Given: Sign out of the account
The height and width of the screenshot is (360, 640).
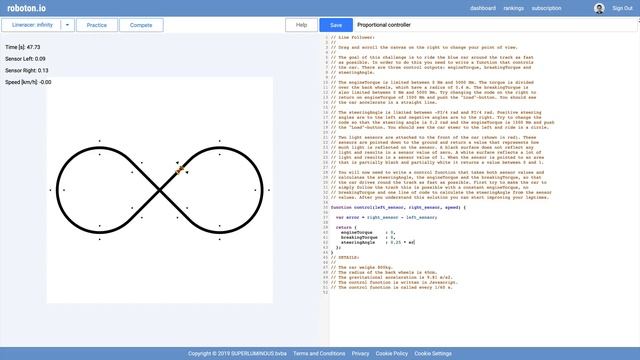Looking at the screenshot, I should [x=622, y=8].
